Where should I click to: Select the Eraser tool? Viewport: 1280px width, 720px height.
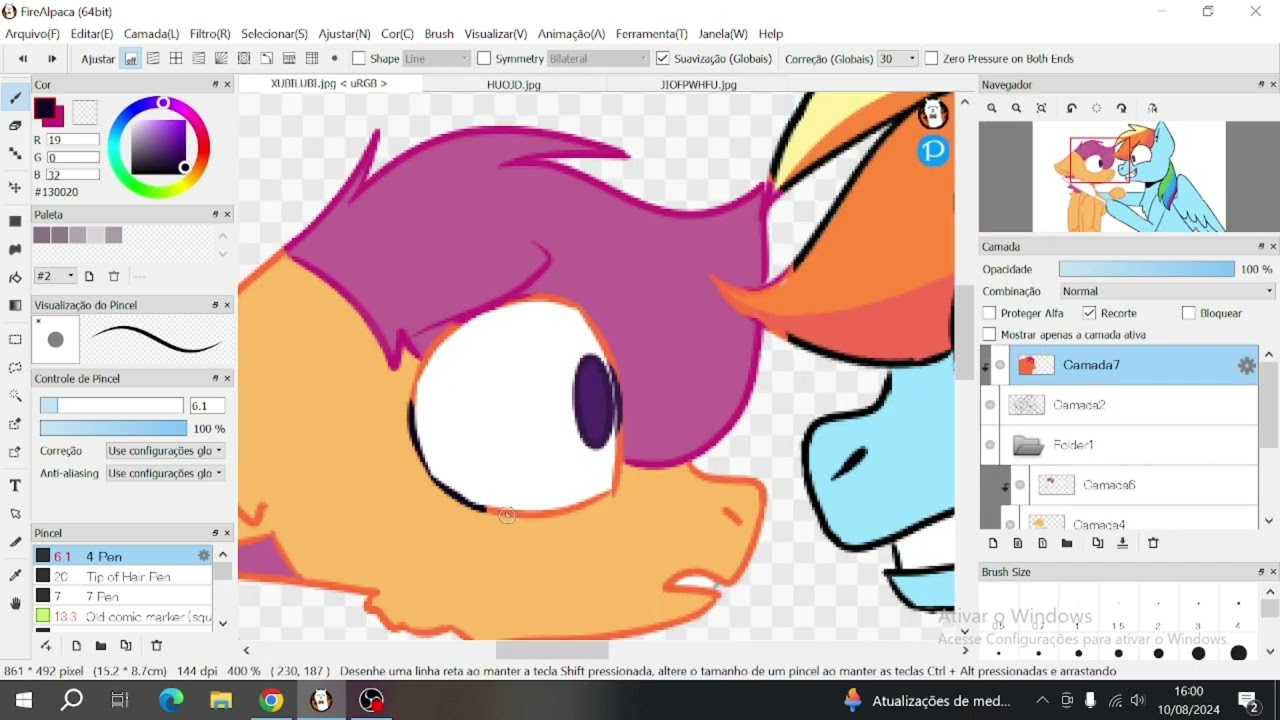15,126
